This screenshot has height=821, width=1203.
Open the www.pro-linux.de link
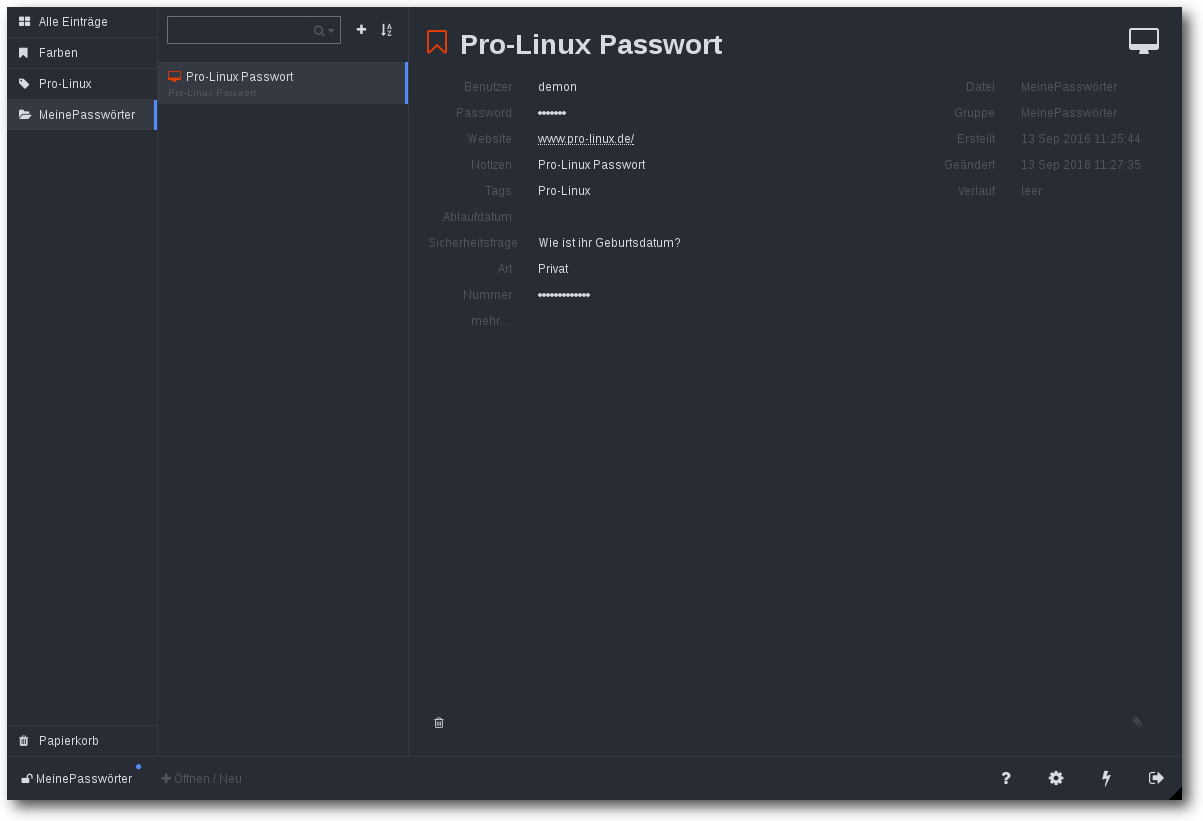[586, 139]
